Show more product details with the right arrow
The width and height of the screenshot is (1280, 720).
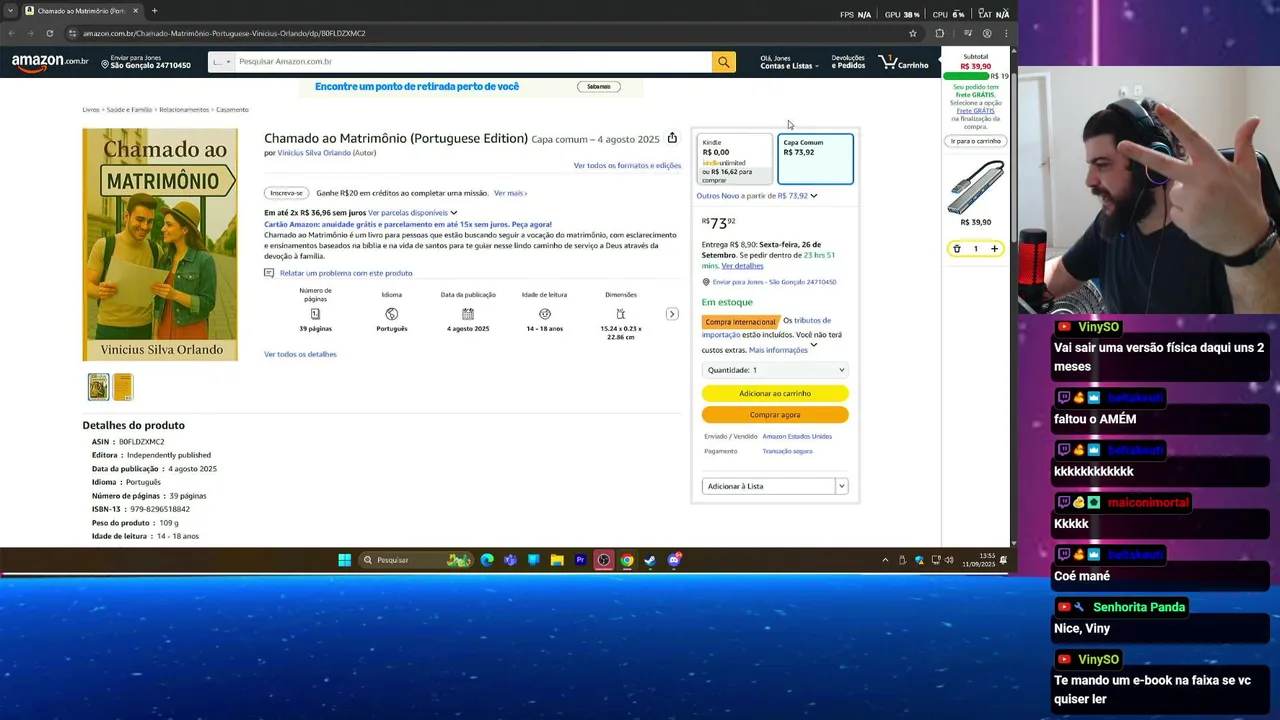(x=672, y=314)
